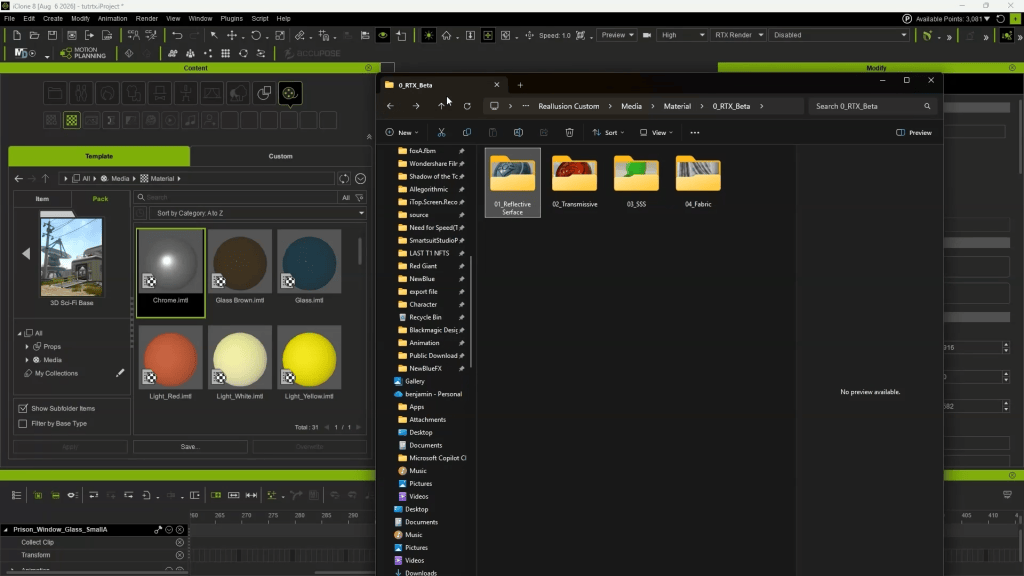This screenshot has height=576, width=1024.
Task: Click the Explorer search magnifier icon
Action: pyautogui.click(x=927, y=106)
